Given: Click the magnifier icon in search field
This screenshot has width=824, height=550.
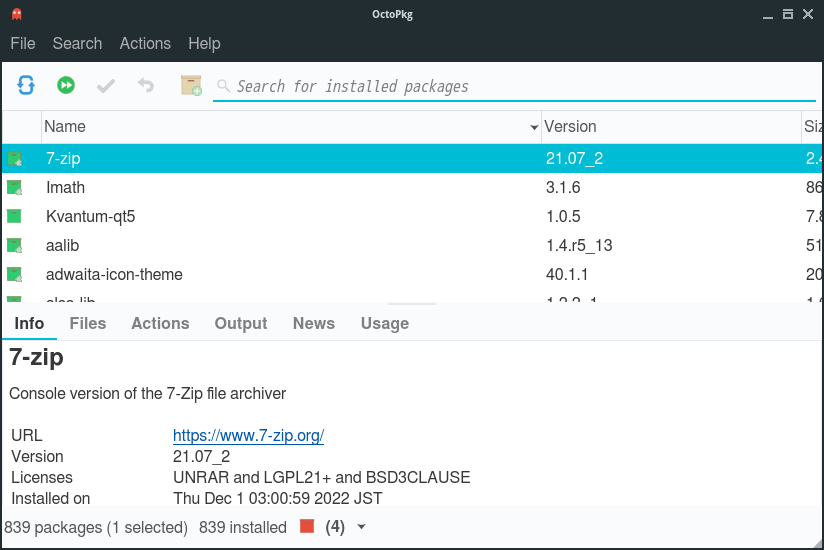Looking at the screenshot, I should click(x=223, y=86).
